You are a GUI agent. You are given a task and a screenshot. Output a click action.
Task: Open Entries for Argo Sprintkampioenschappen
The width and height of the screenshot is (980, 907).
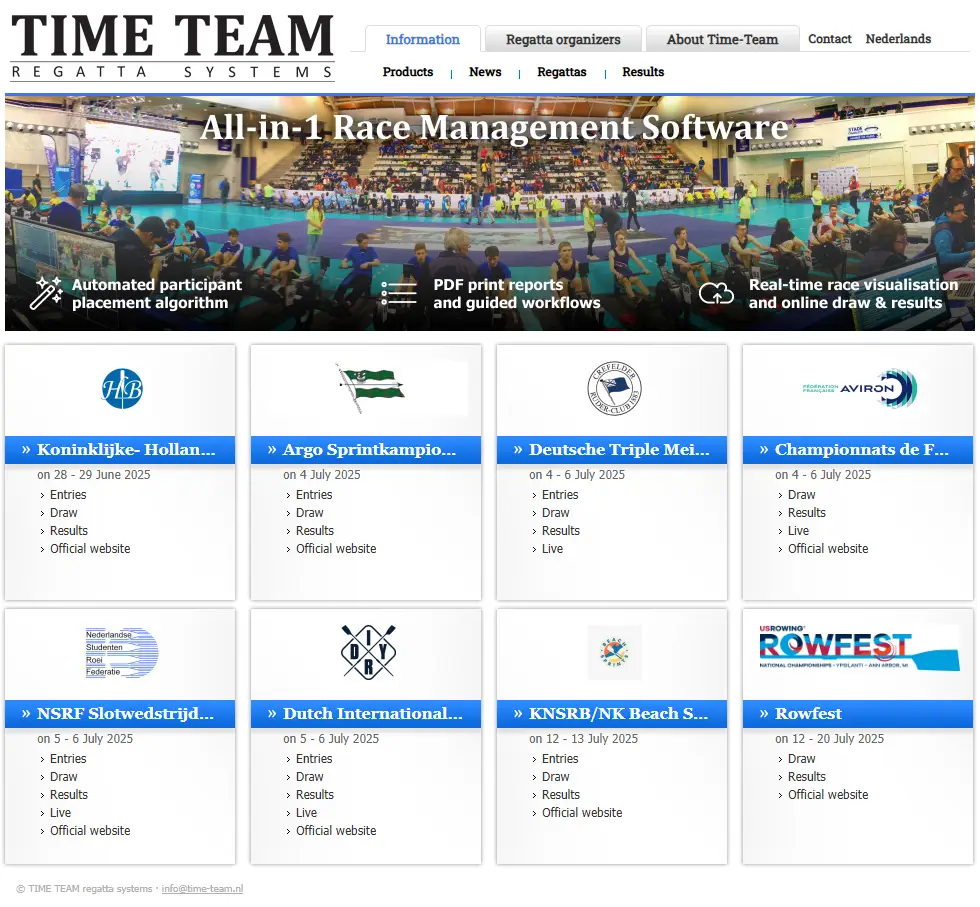tap(314, 494)
